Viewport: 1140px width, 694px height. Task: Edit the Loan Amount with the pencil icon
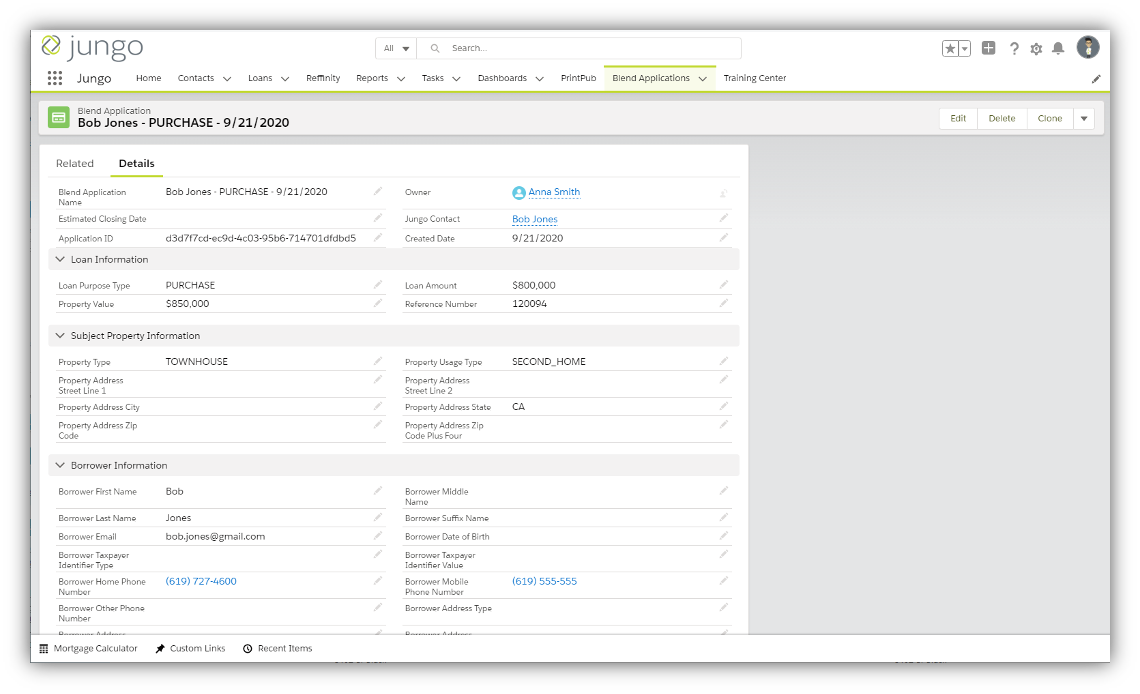click(723, 285)
